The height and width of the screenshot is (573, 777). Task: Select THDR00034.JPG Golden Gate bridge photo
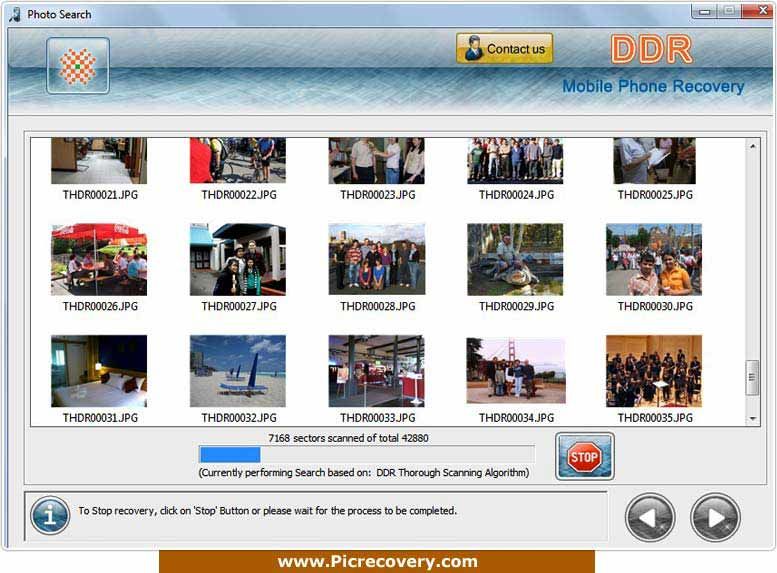(x=515, y=371)
